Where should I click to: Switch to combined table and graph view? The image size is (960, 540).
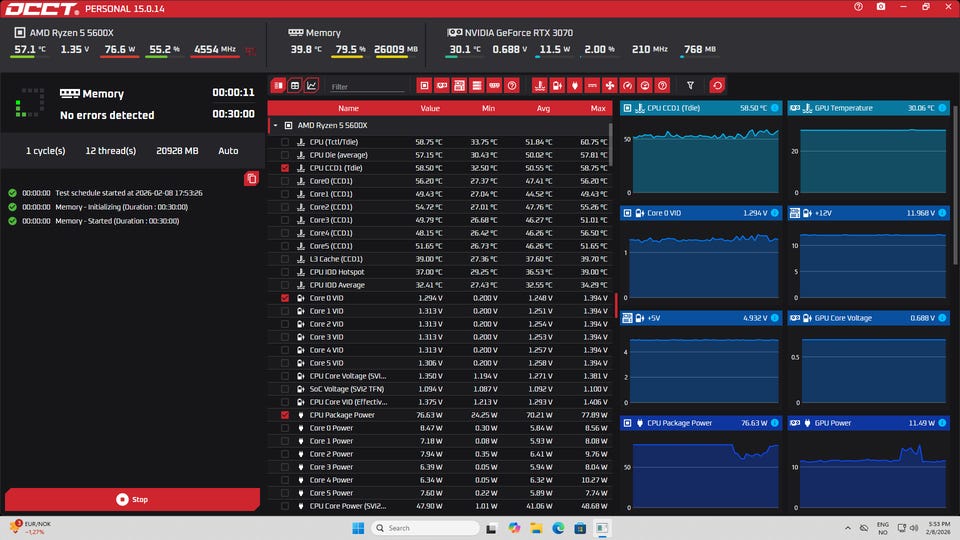[x=279, y=86]
